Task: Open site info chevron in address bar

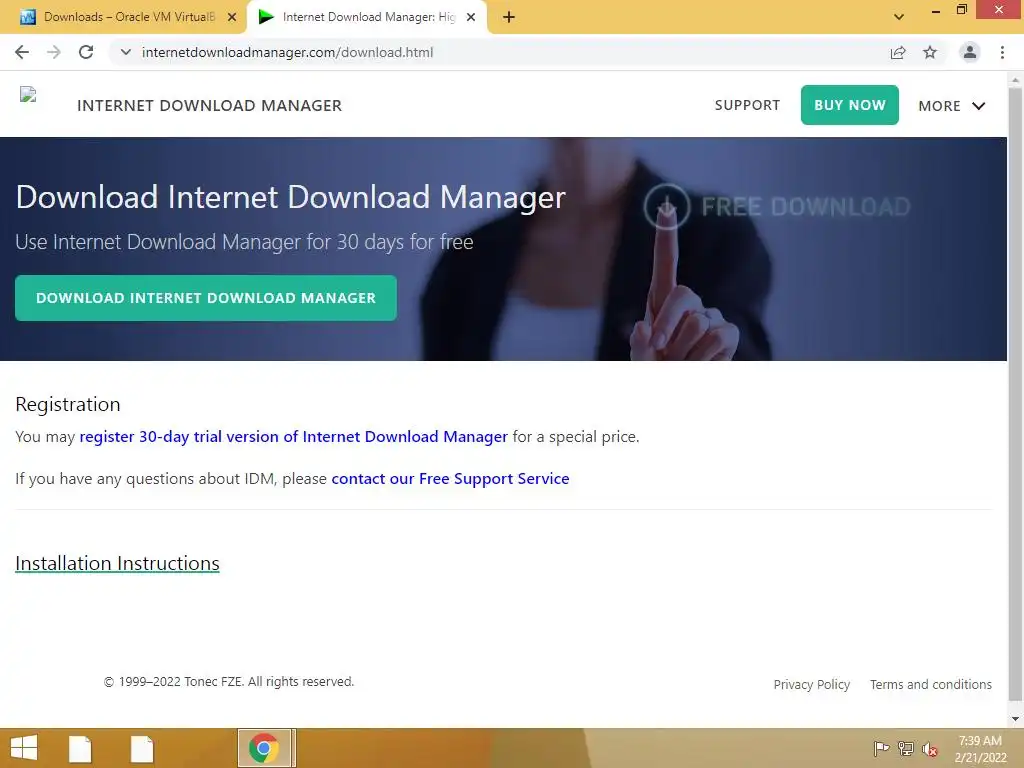Action: tap(125, 52)
